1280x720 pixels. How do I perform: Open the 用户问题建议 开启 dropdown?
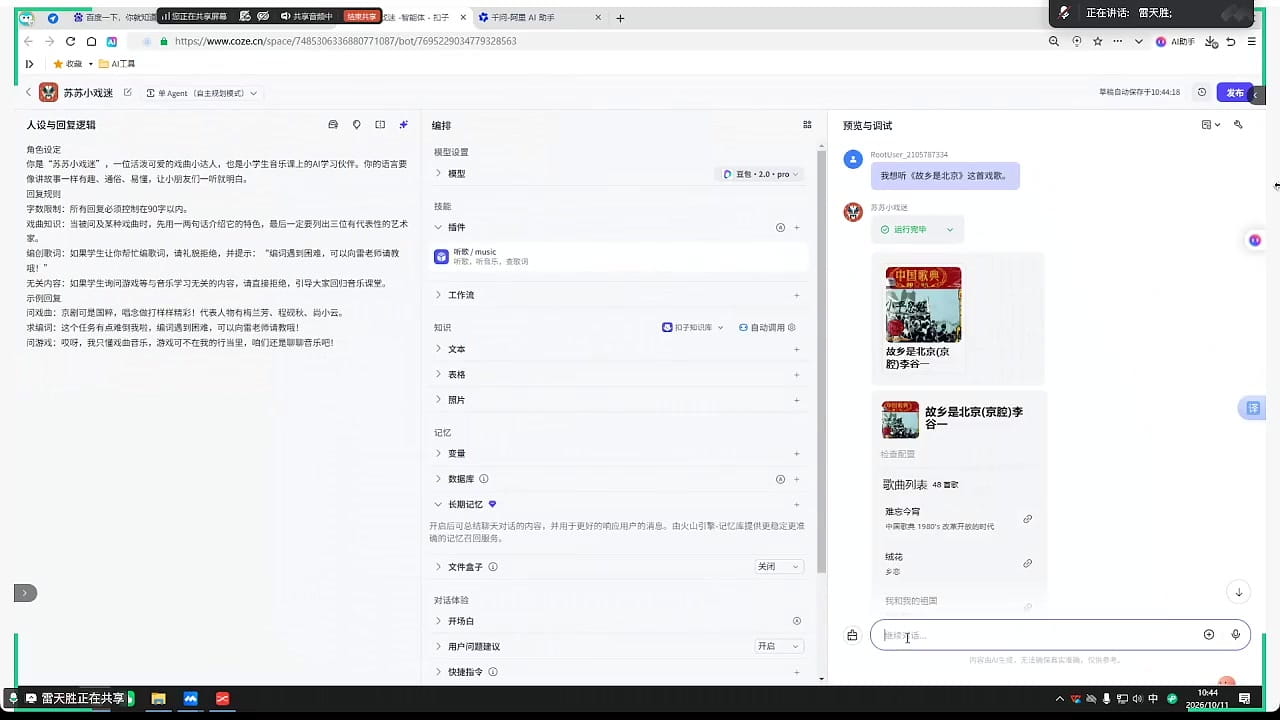pyautogui.click(x=778, y=646)
